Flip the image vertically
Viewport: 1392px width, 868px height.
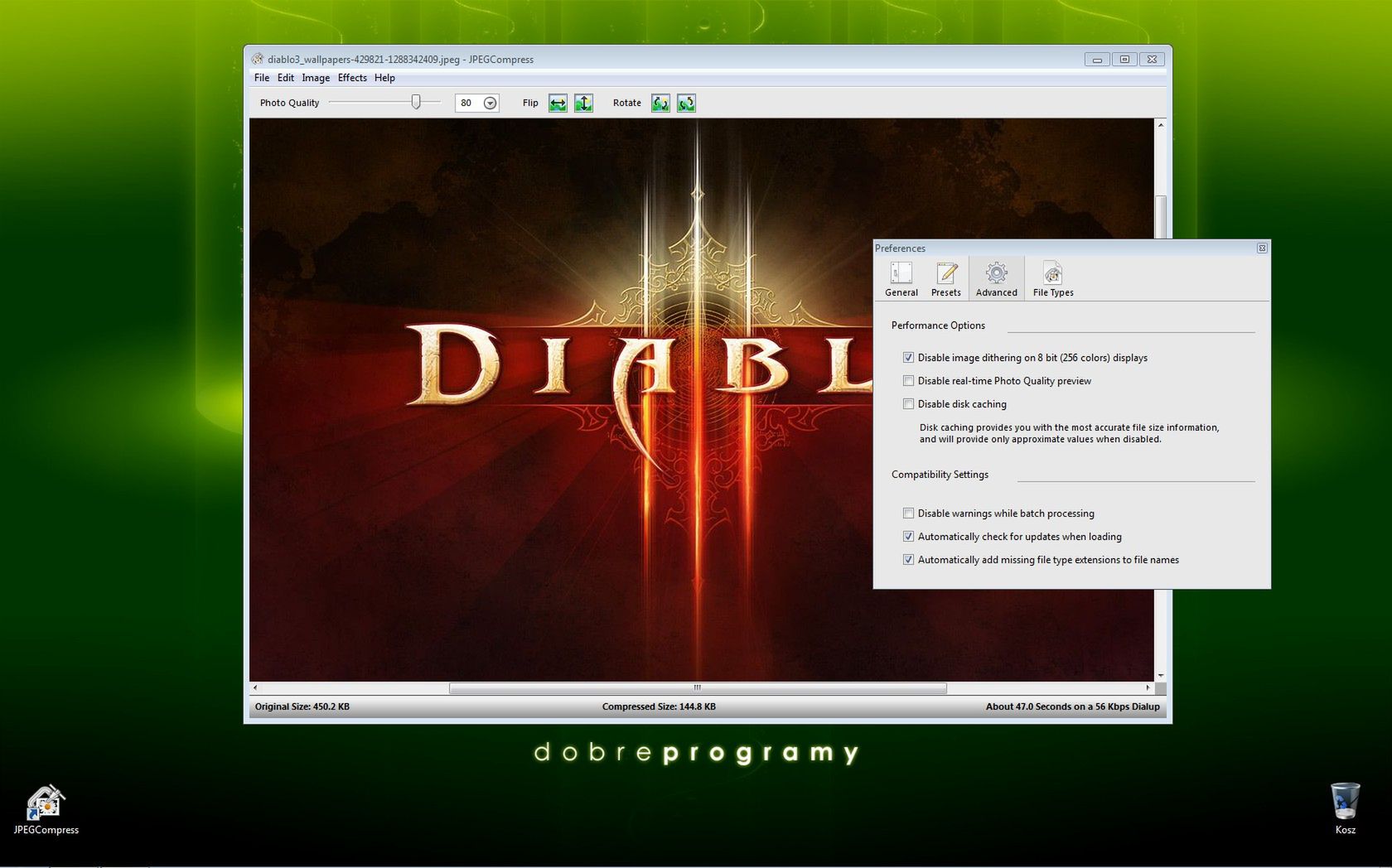point(583,104)
